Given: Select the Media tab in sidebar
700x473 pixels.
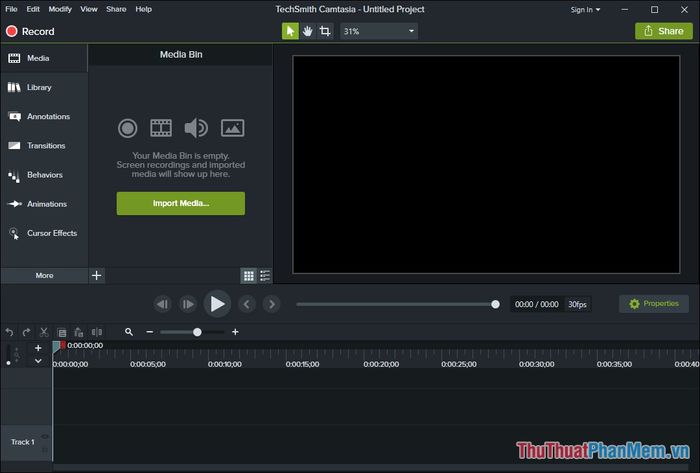Looking at the screenshot, I should 44,58.
